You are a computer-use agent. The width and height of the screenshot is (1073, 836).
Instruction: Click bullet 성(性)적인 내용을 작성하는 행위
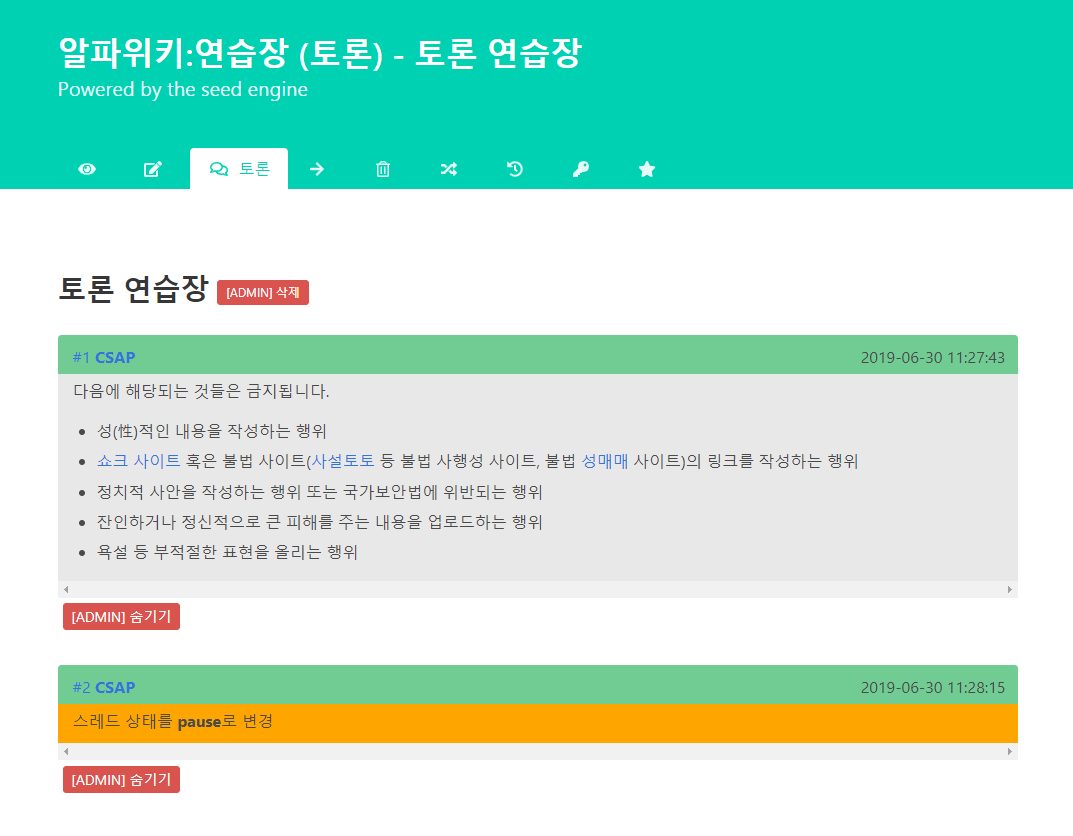click(211, 431)
